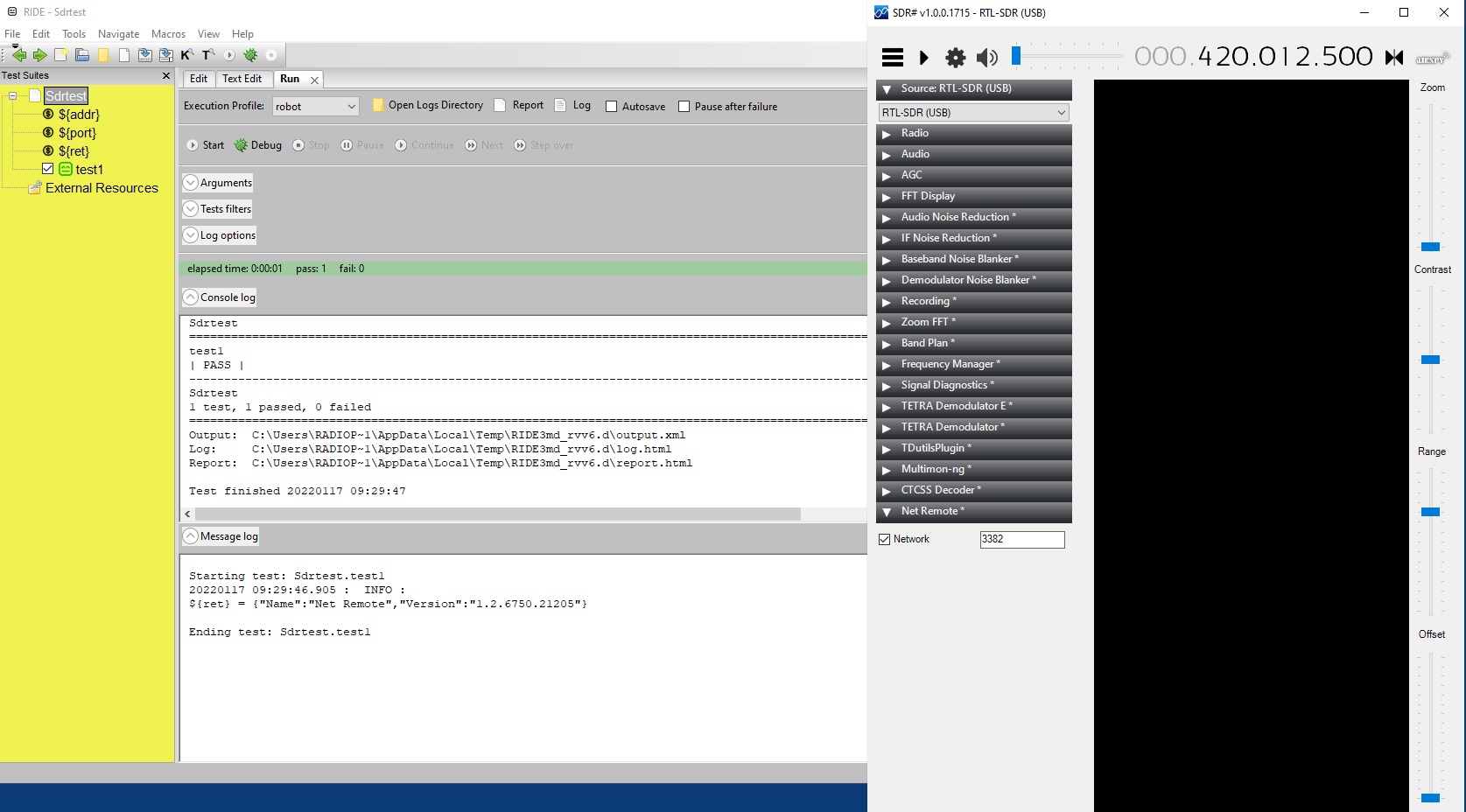Image resolution: width=1466 pixels, height=812 pixels.
Task: Switch to the Edit tab
Action: point(199,79)
